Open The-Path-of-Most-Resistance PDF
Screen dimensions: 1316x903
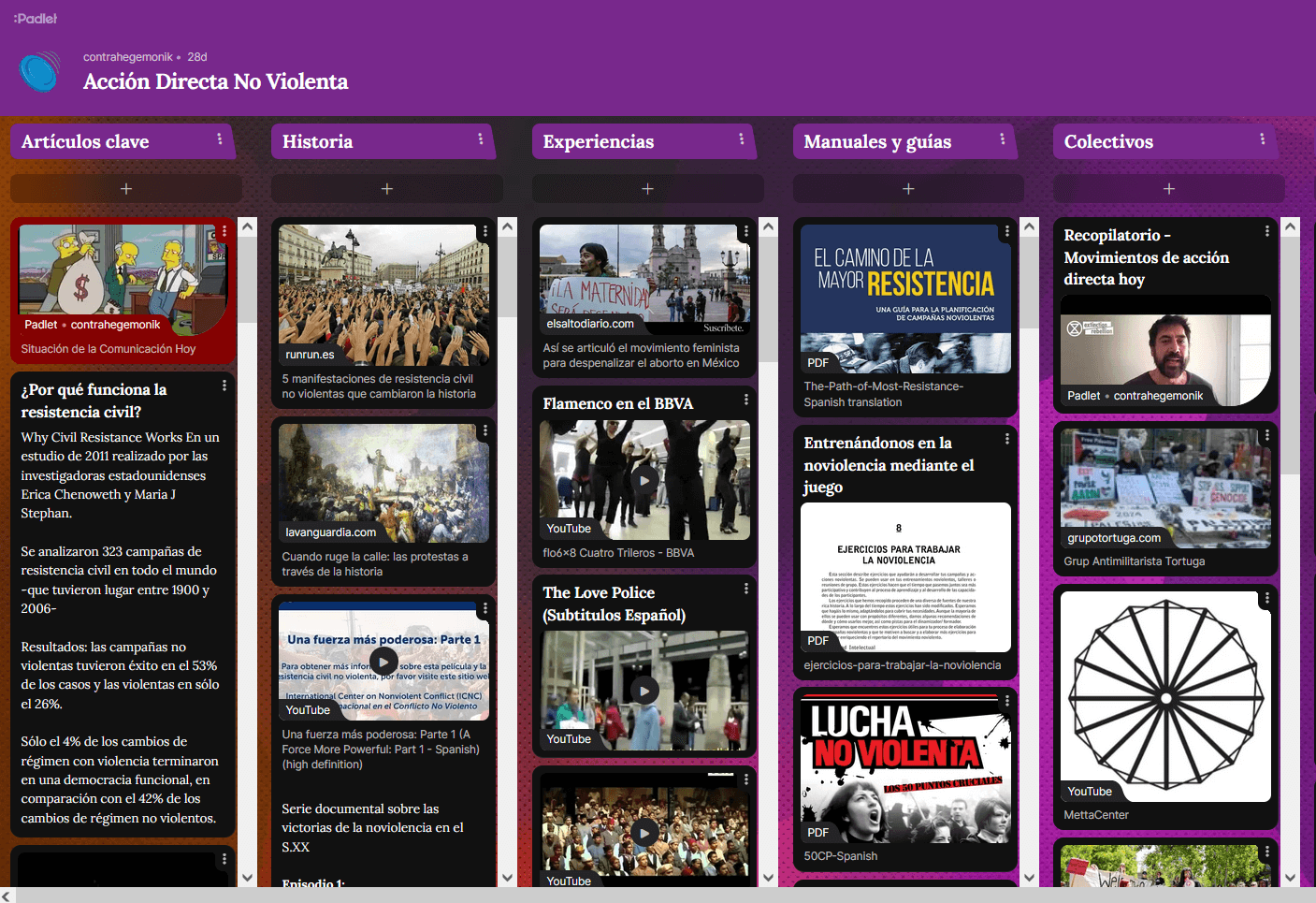point(883,394)
